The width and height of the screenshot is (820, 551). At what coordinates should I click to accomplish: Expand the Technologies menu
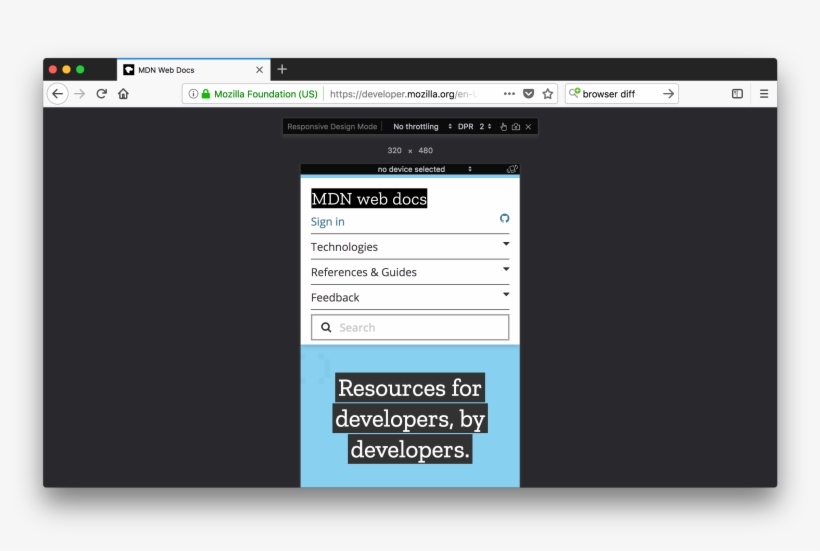(410, 247)
